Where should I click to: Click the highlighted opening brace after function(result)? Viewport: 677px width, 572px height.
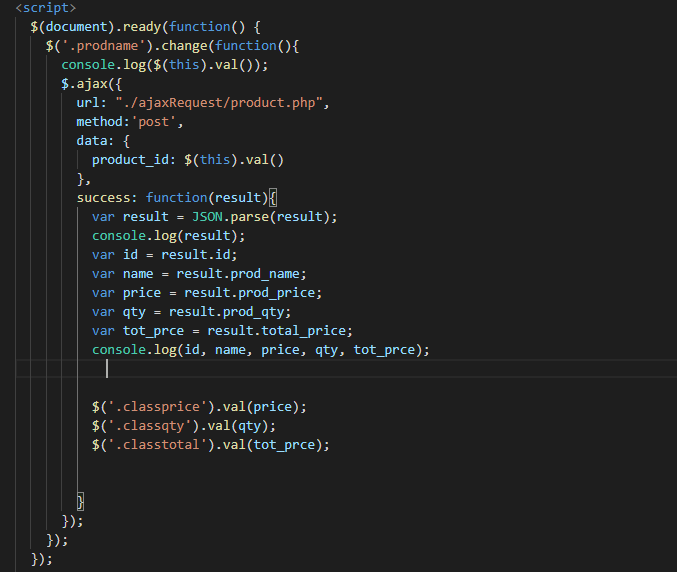pos(273,198)
